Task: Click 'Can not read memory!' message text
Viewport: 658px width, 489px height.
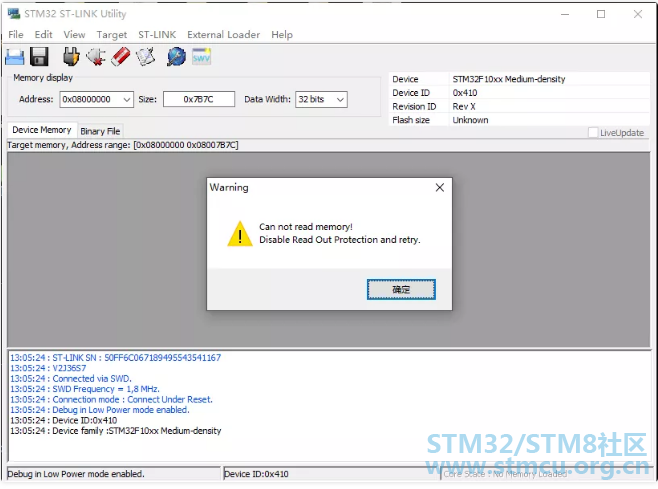Action: (x=306, y=227)
